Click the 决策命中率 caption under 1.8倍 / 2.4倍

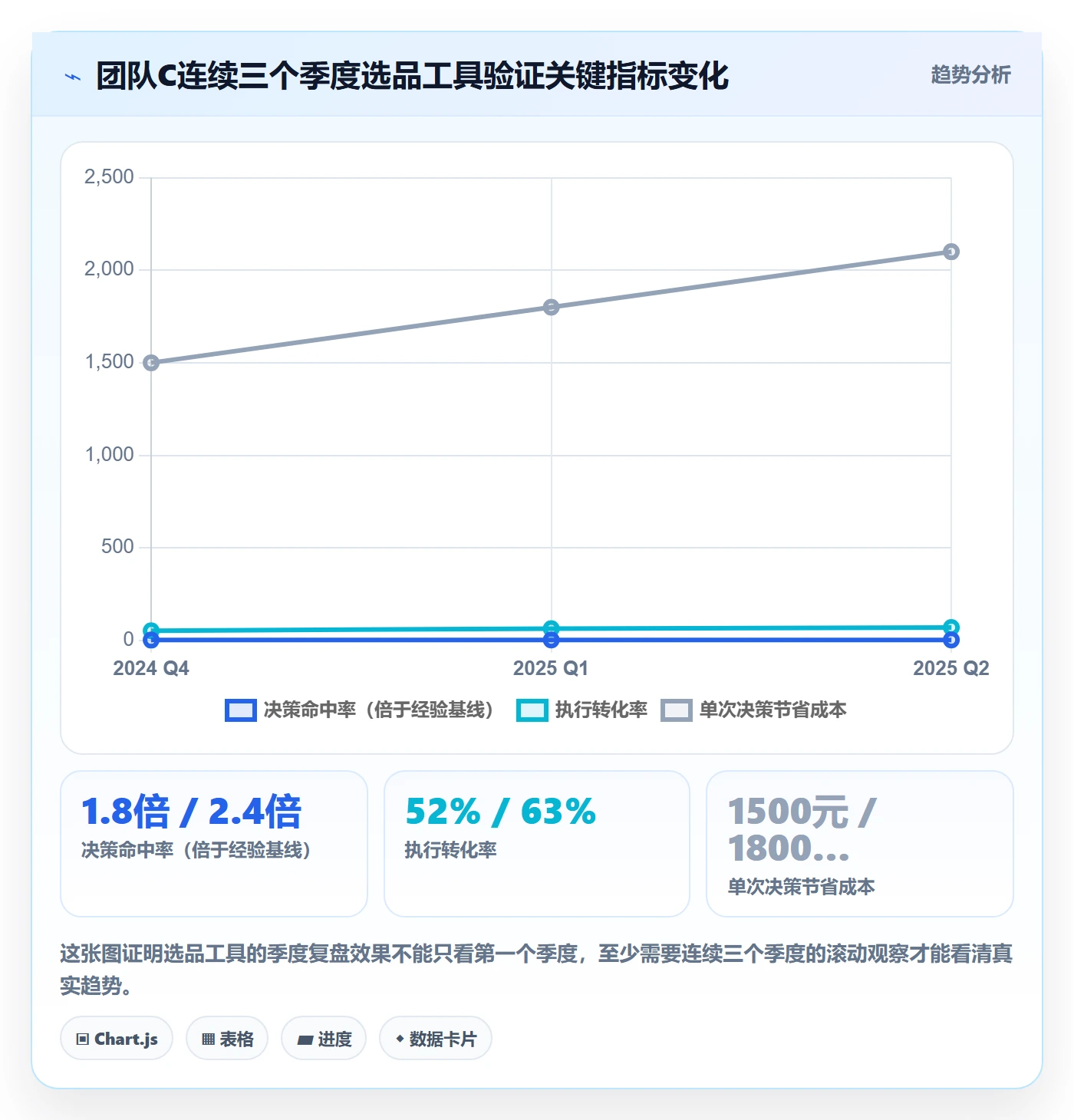[x=196, y=850]
